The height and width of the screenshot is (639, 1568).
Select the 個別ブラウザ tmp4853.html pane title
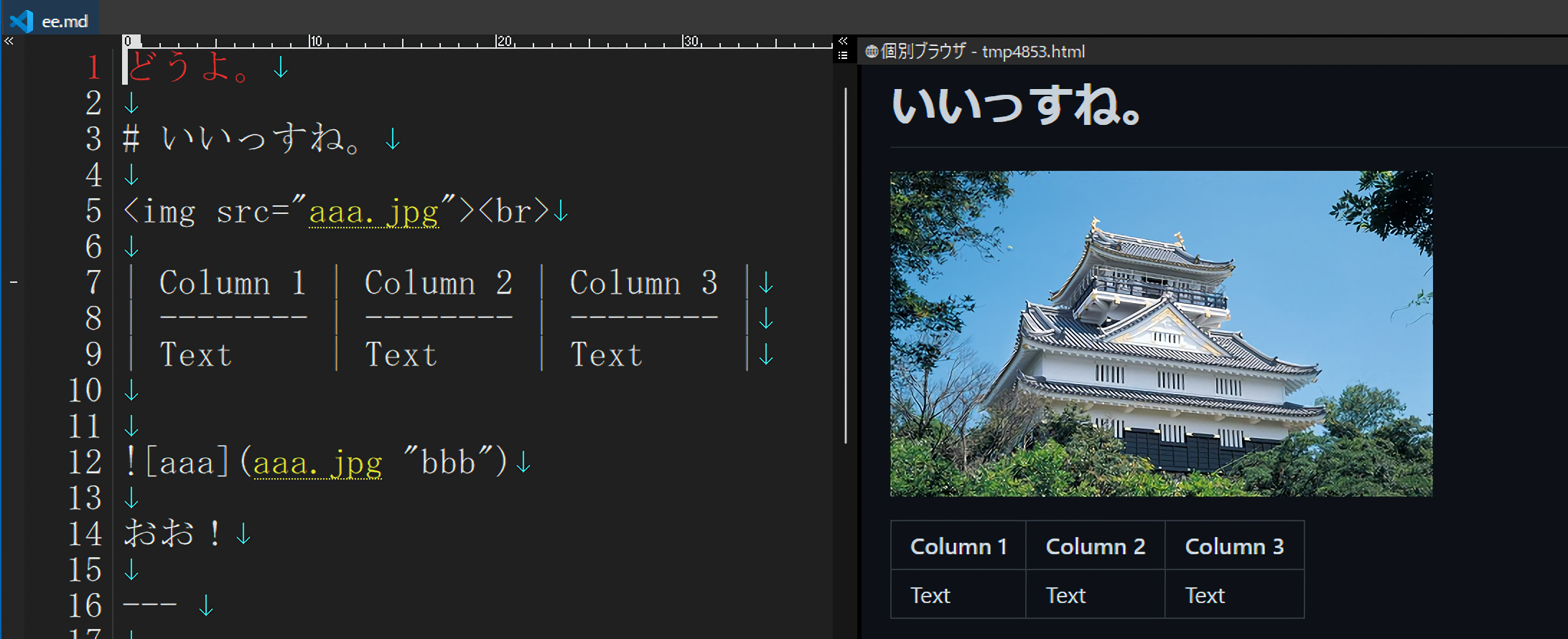(x=982, y=52)
